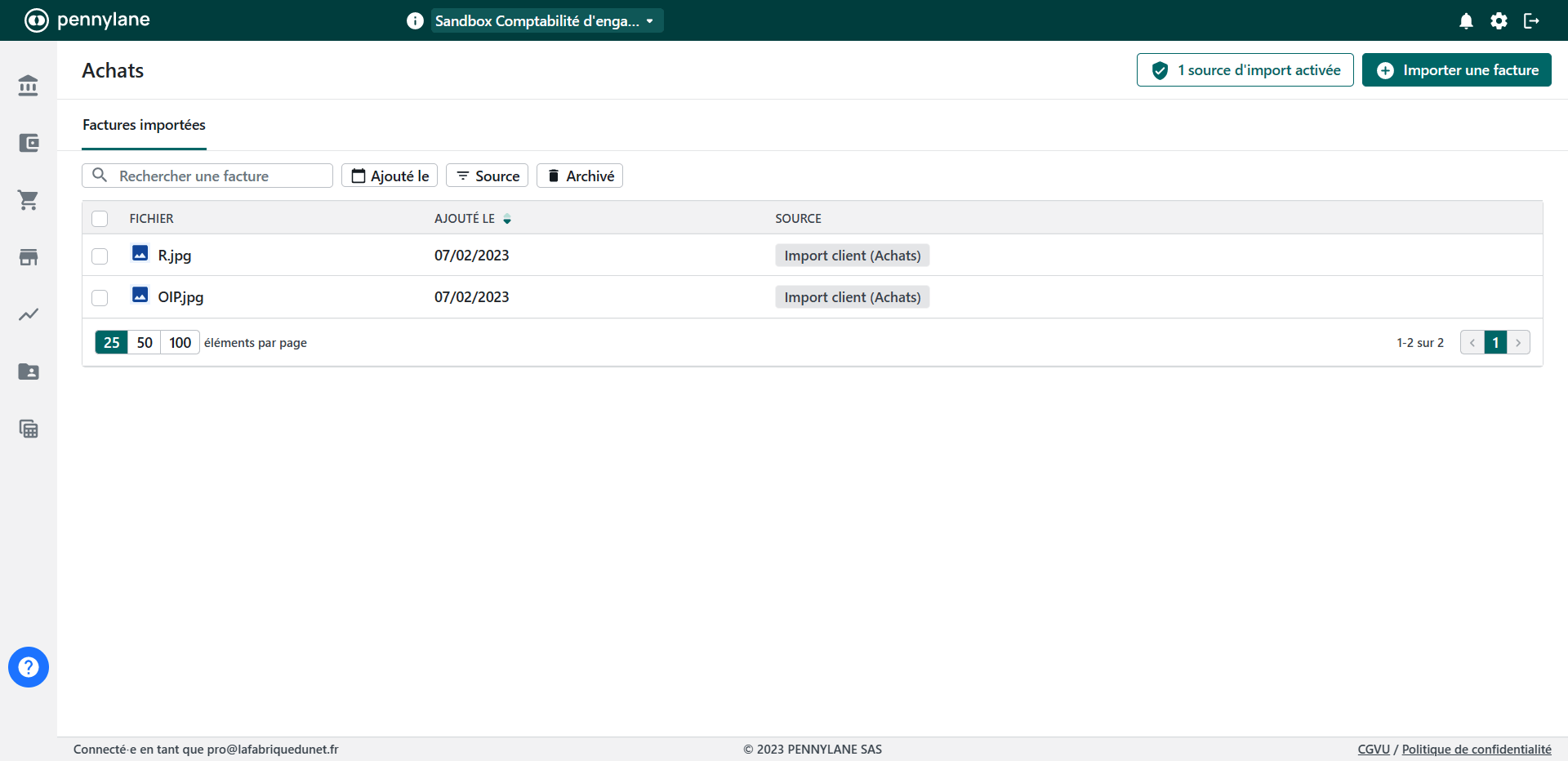Open the blue help question button
1568x761 pixels.
point(29,667)
